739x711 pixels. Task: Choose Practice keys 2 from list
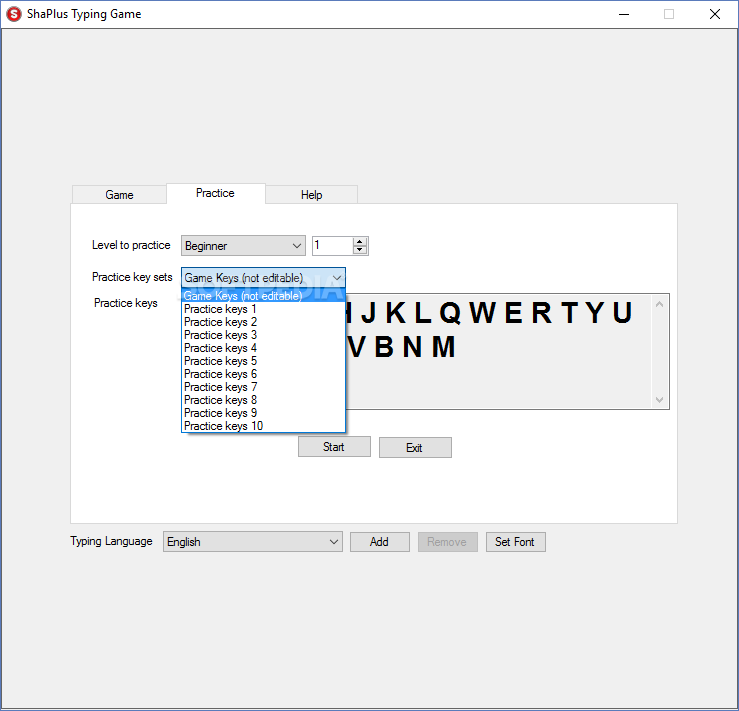(x=263, y=322)
